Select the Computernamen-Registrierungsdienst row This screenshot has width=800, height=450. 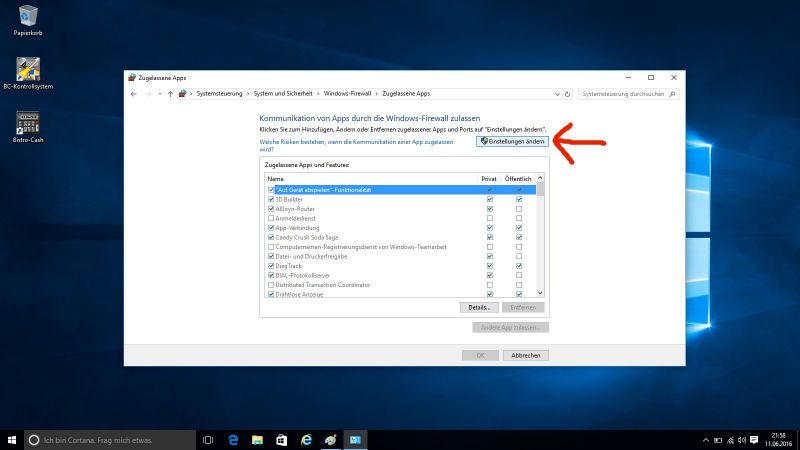[401, 247]
